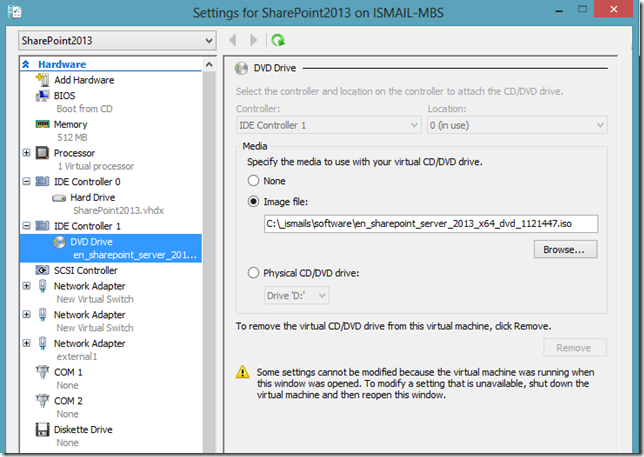
Task: Click the IDE Controller 0 icon
Action: point(42,181)
